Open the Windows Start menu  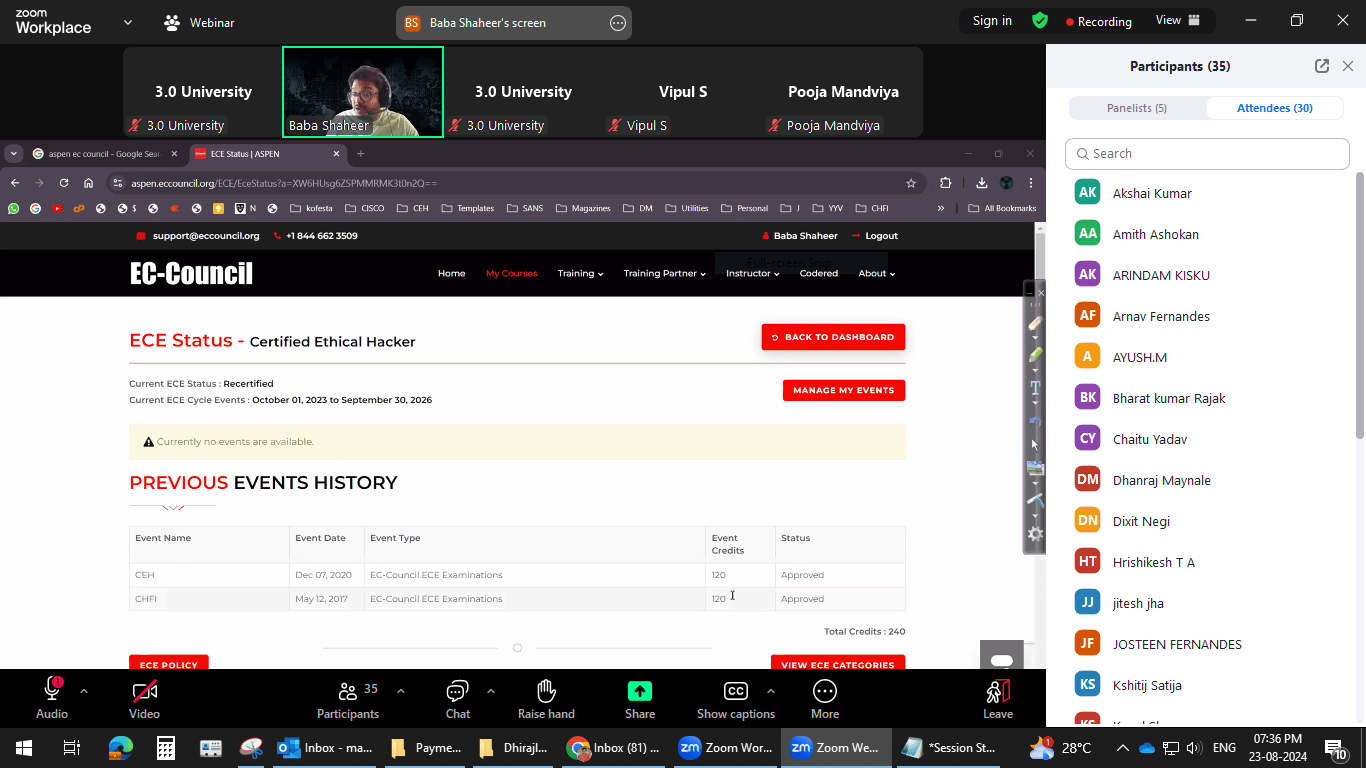(23, 747)
